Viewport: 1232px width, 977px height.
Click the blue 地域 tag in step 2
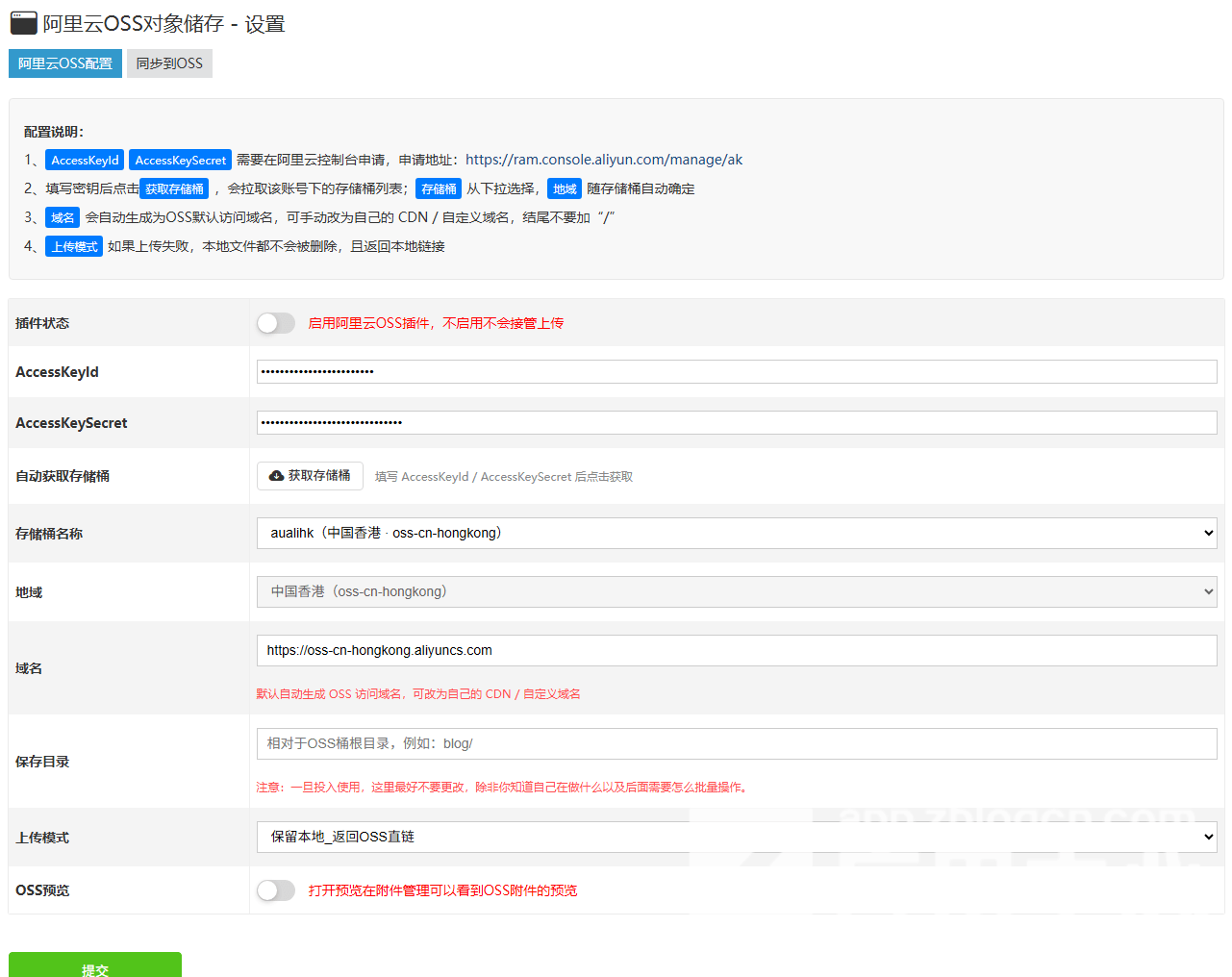click(565, 188)
